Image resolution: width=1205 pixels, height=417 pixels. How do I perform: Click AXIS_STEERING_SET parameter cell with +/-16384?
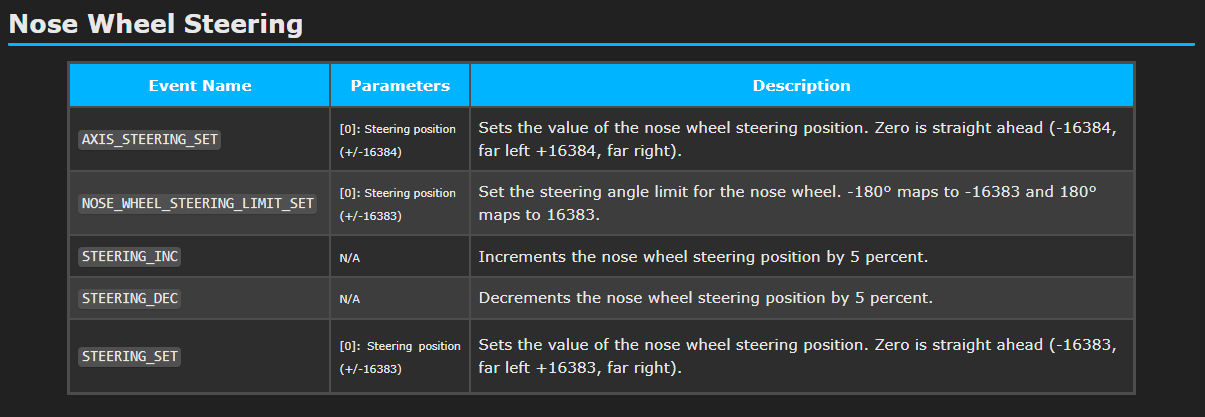click(x=398, y=140)
